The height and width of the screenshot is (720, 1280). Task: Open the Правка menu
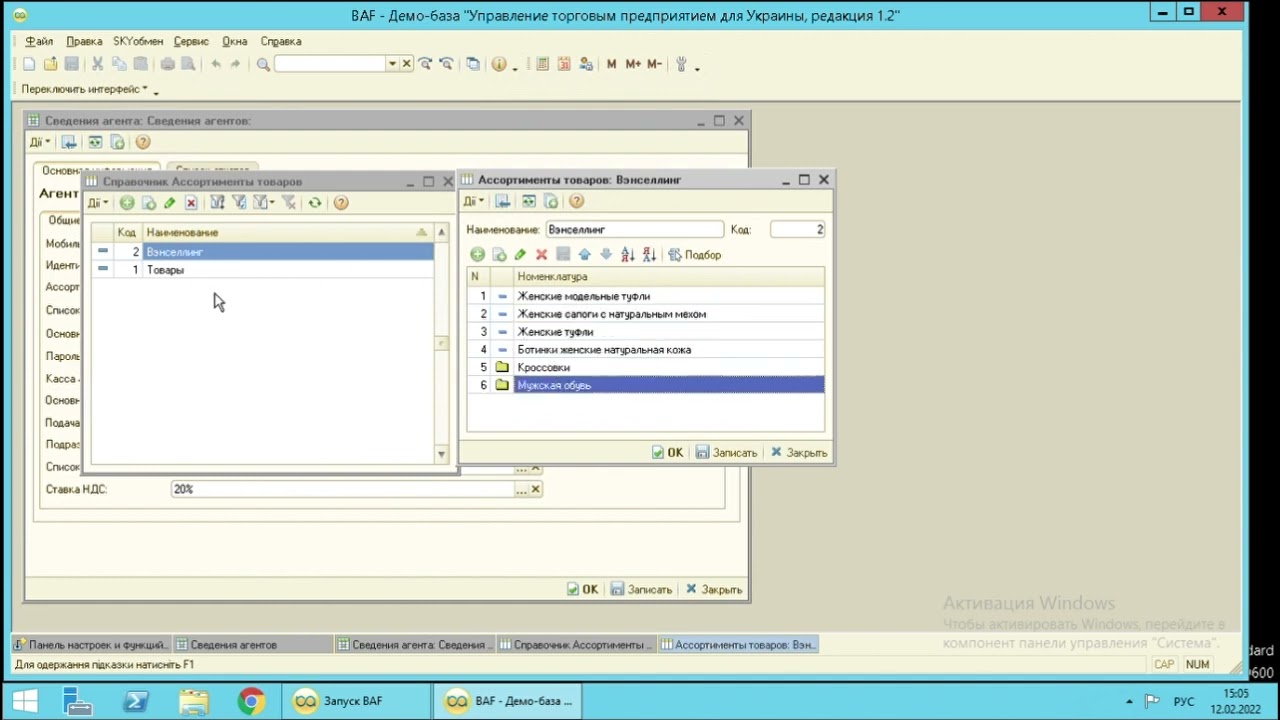84,41
